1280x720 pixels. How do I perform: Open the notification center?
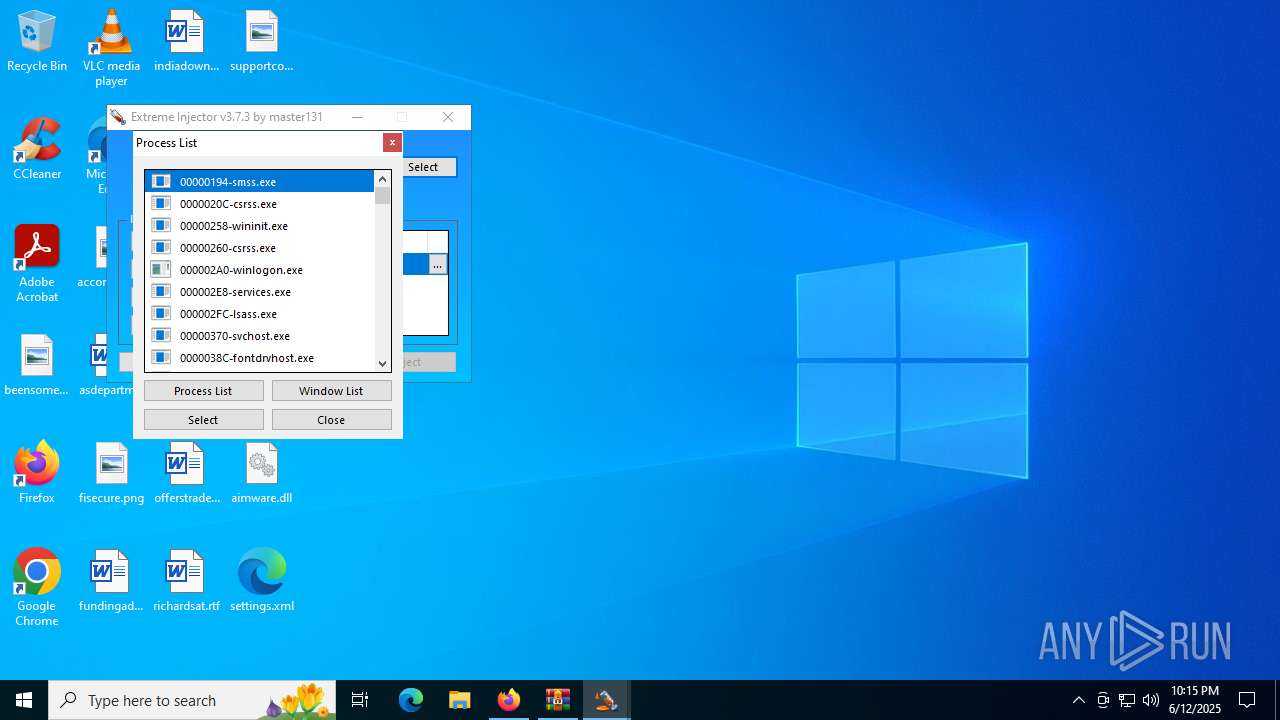coord(1247,700)
